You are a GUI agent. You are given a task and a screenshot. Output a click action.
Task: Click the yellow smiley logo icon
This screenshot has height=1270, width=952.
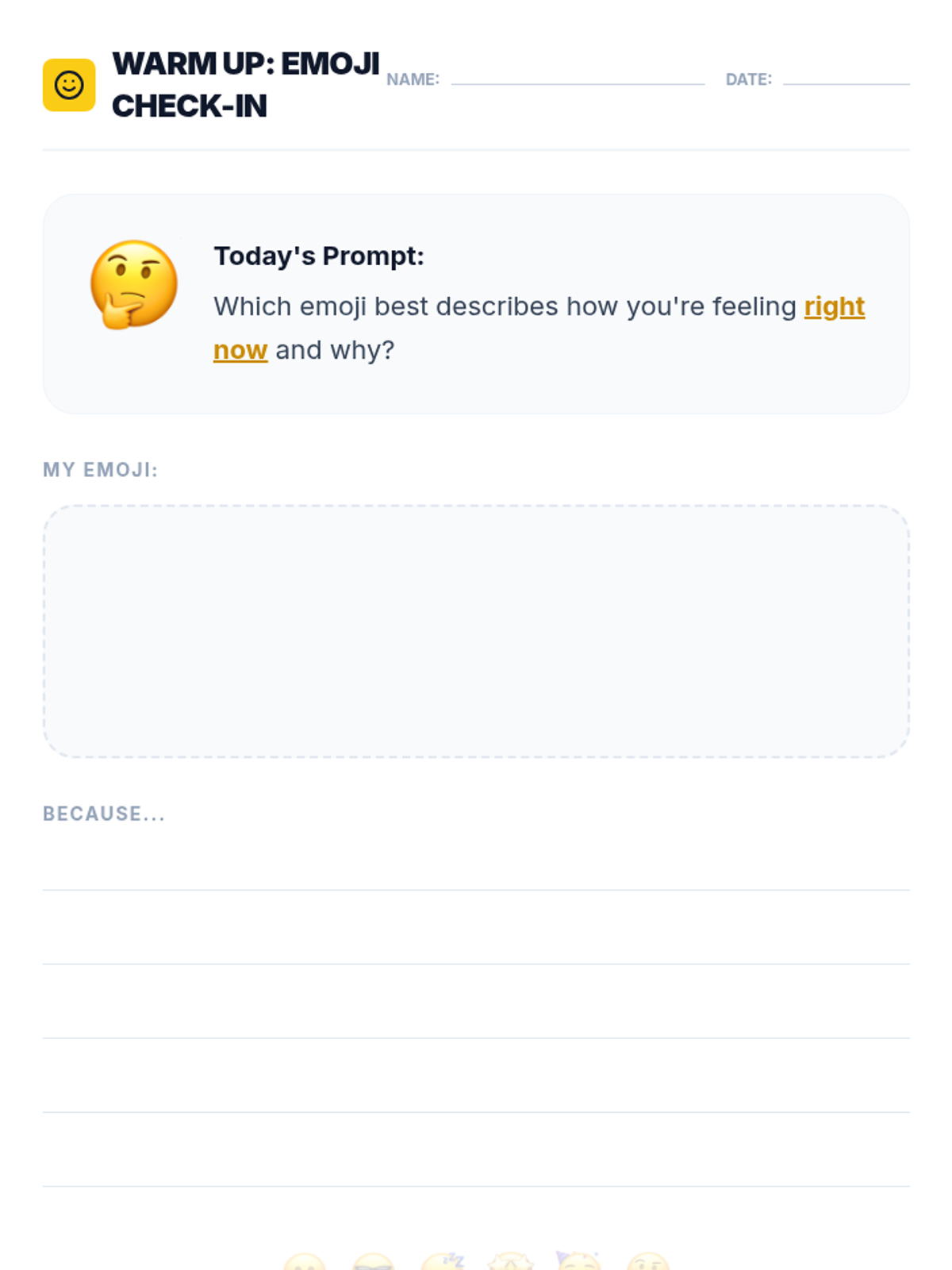tap(69, 85)
